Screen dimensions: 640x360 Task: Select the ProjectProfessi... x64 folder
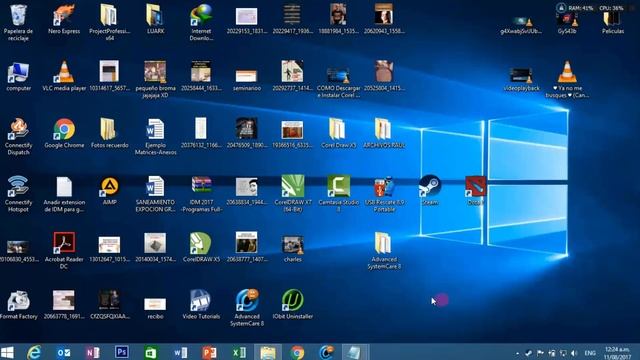(x=109, y=16)
